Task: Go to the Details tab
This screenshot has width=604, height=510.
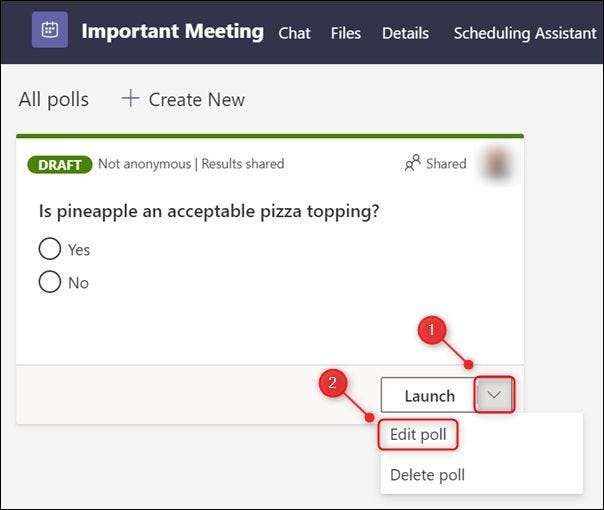Action: click(x=405, y=33)
